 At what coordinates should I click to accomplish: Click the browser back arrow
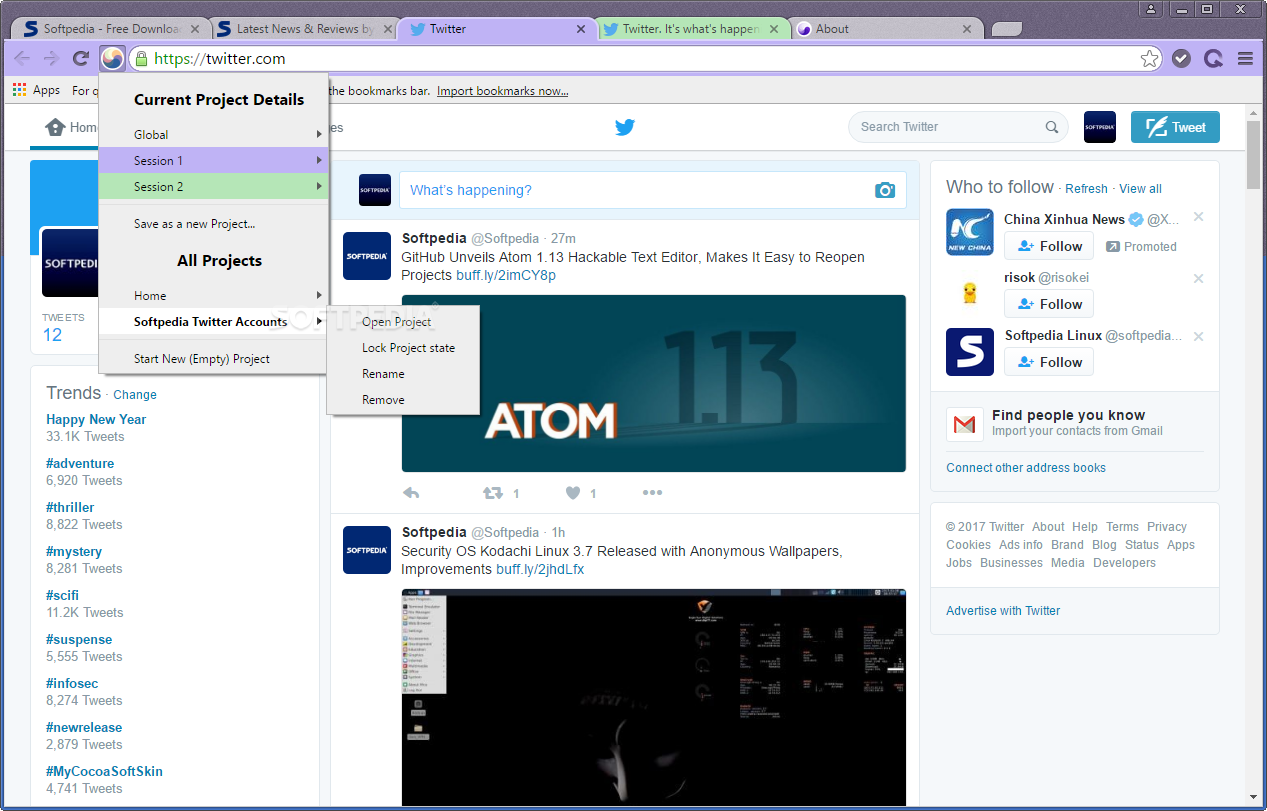22,59
